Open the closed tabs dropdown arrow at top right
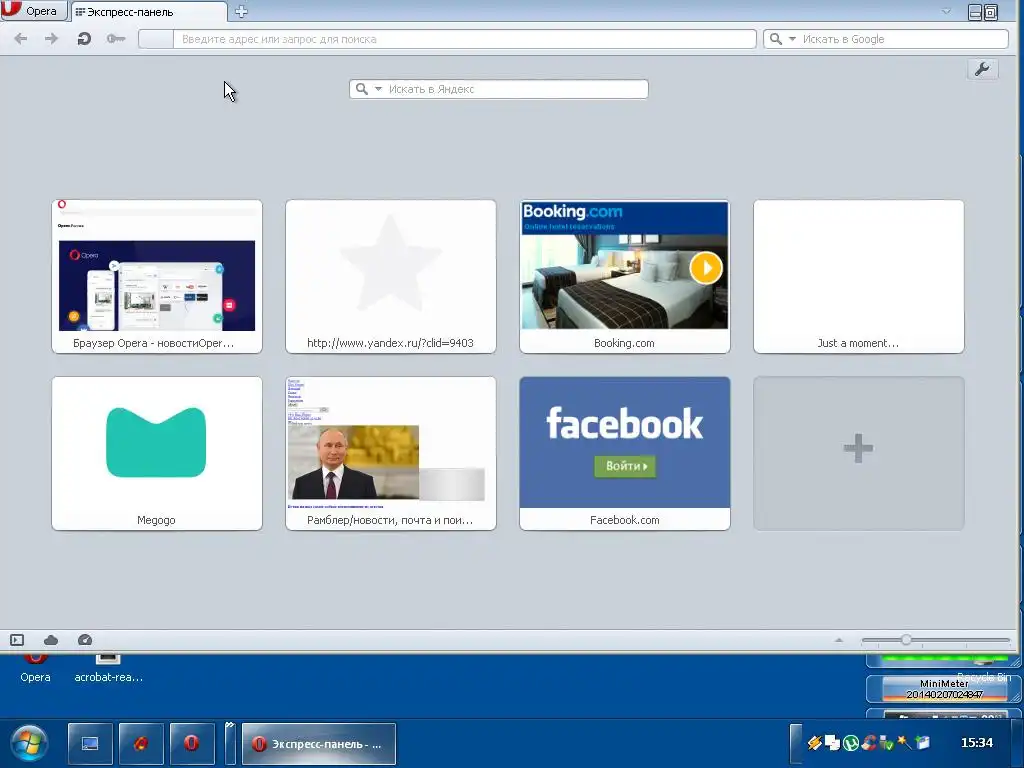Viewport: 1024px width, 768px height. (946, 11)
